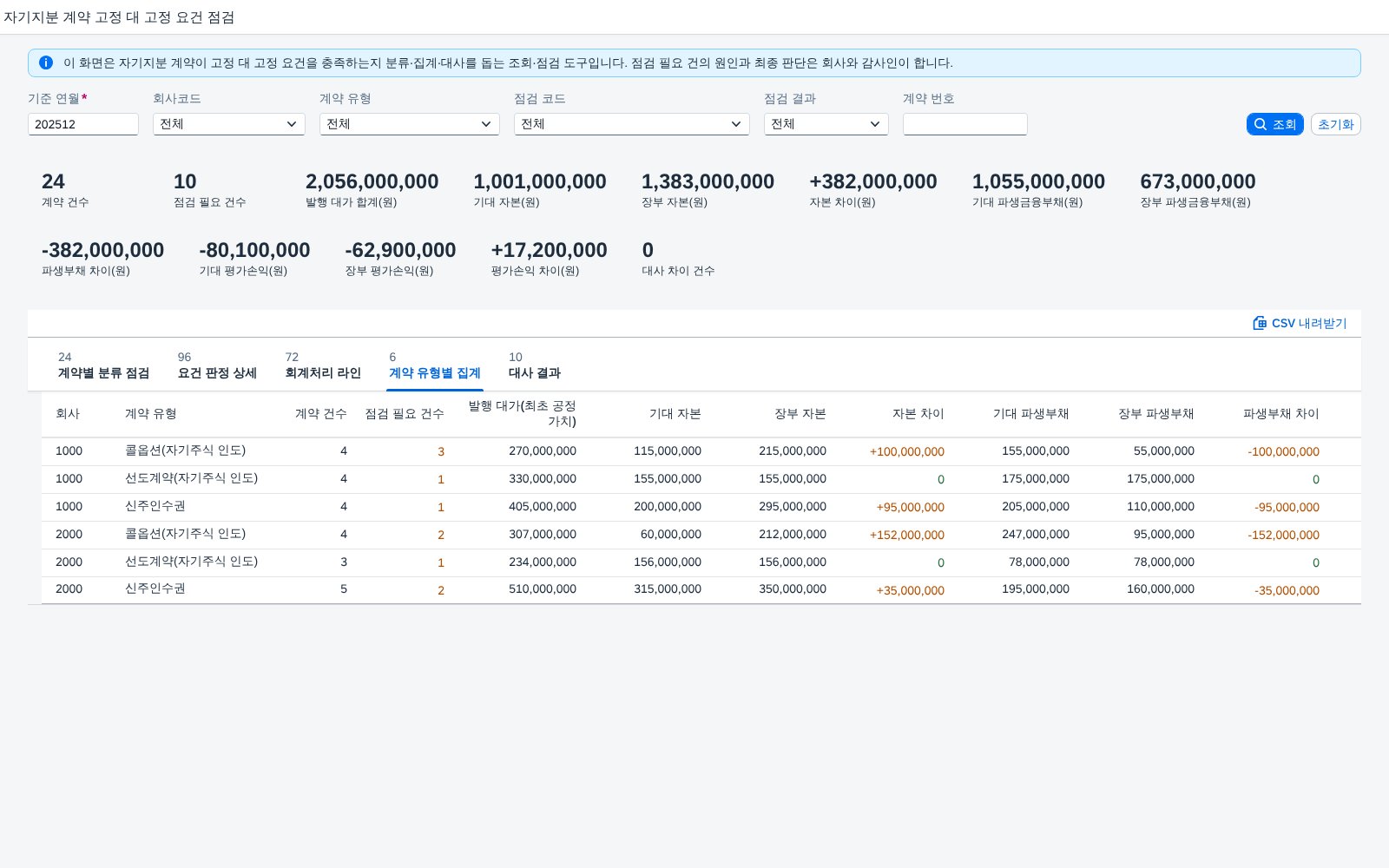Image resolution: width=1389 pixels, height=868 pixels.
Task: Click the 기대 자본 column header
Action: pyautogui.click(x=675, y=414)
